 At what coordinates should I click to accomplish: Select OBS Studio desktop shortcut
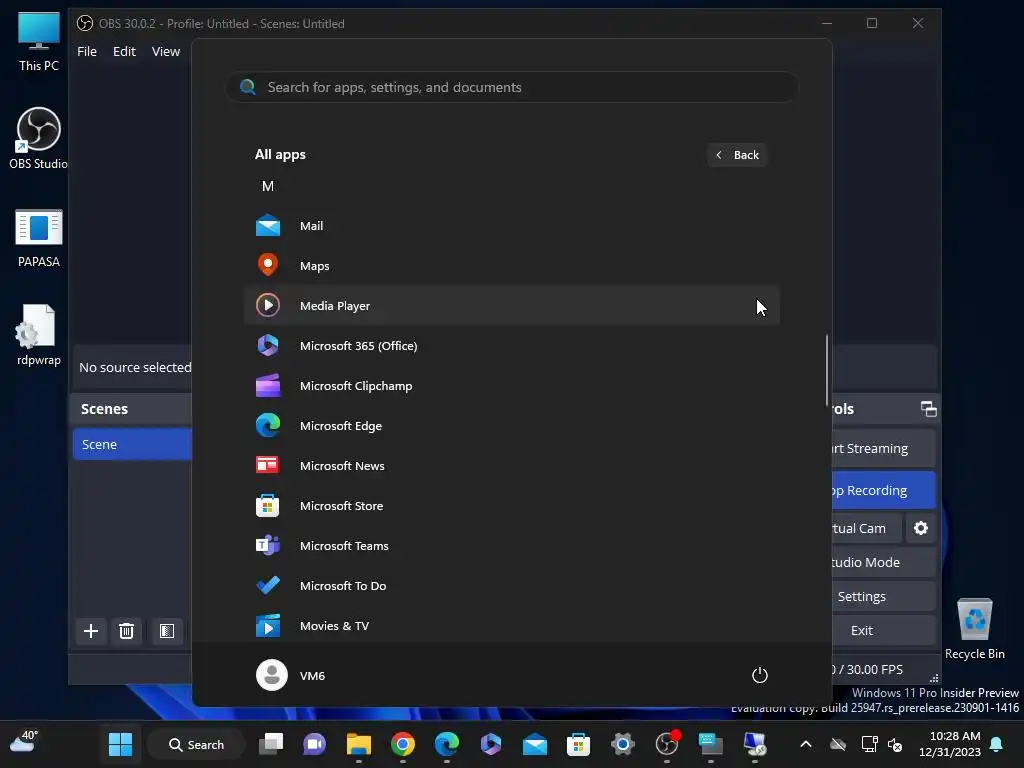click(x=39, y=138)
